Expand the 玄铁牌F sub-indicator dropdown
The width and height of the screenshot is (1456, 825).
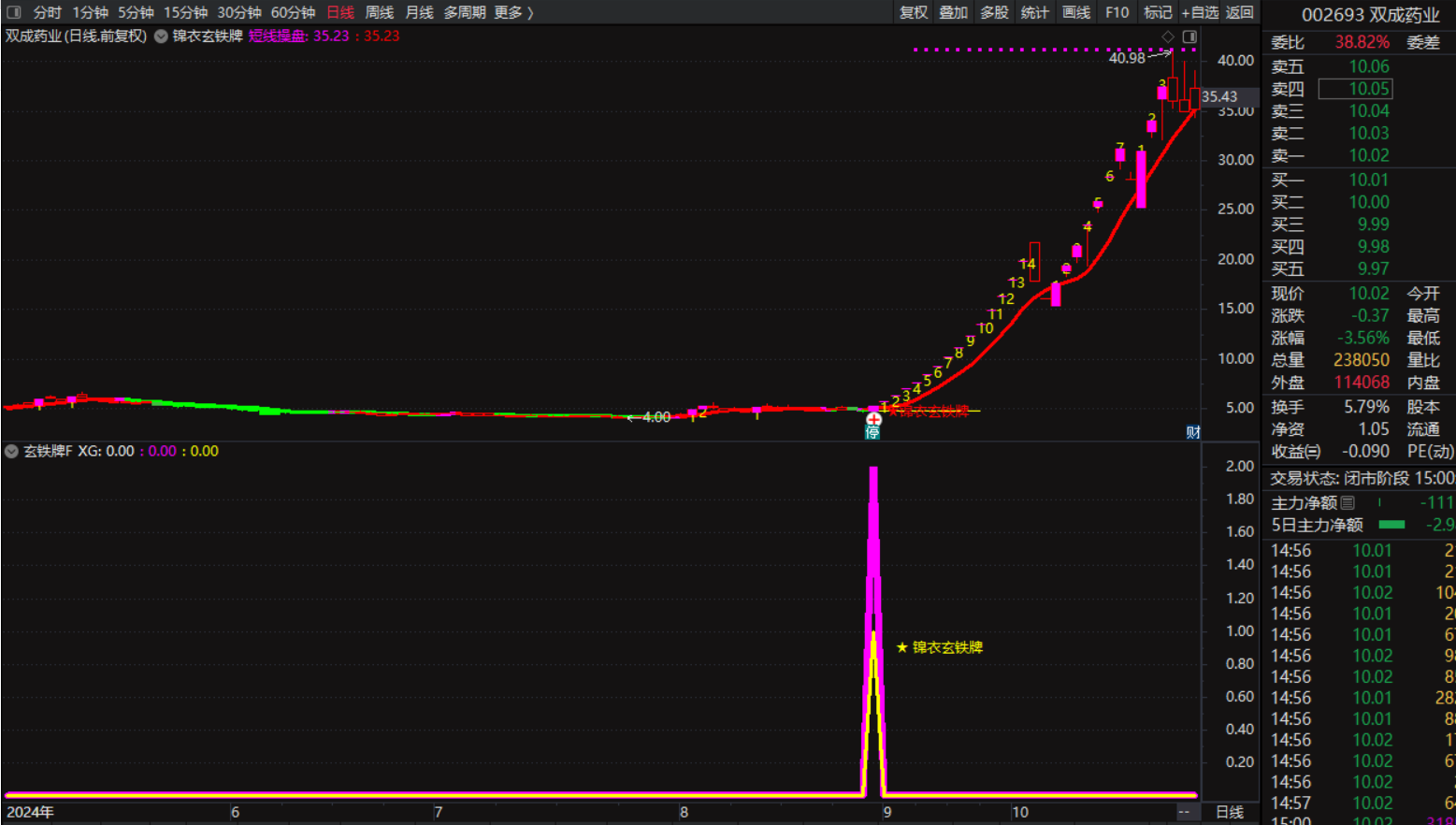tap(11, 451)
